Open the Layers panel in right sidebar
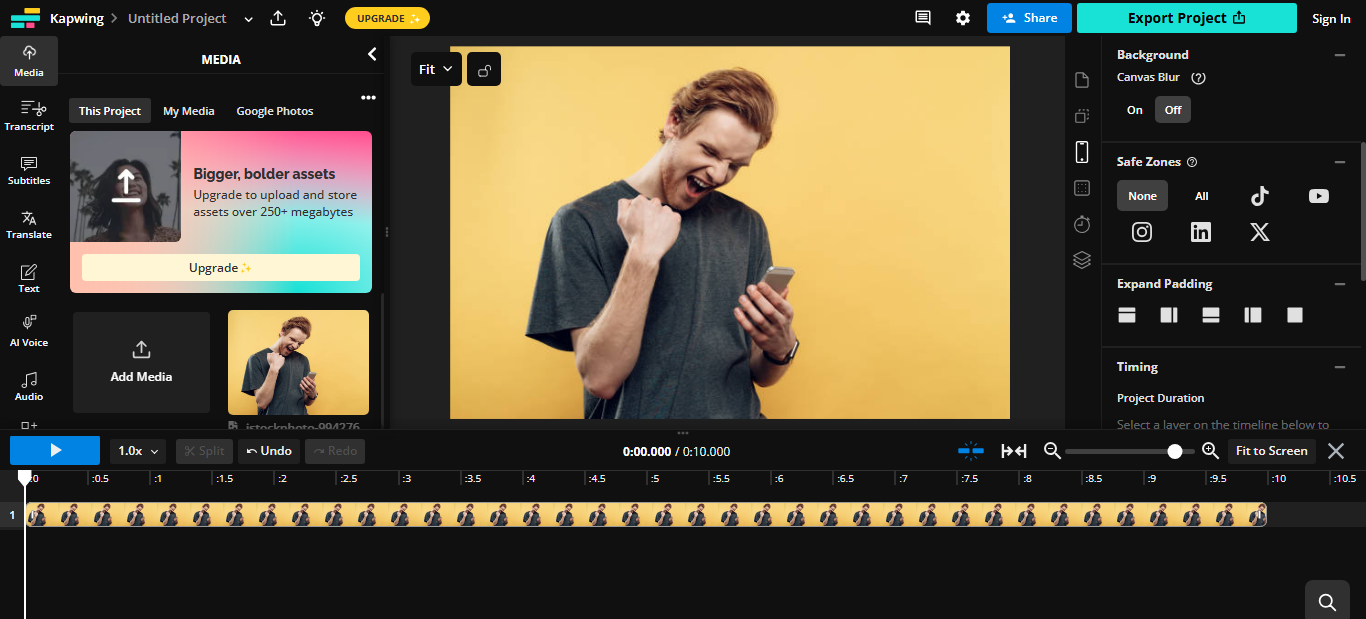This screenshot has width=1366, height=619. coord(1081,259)
